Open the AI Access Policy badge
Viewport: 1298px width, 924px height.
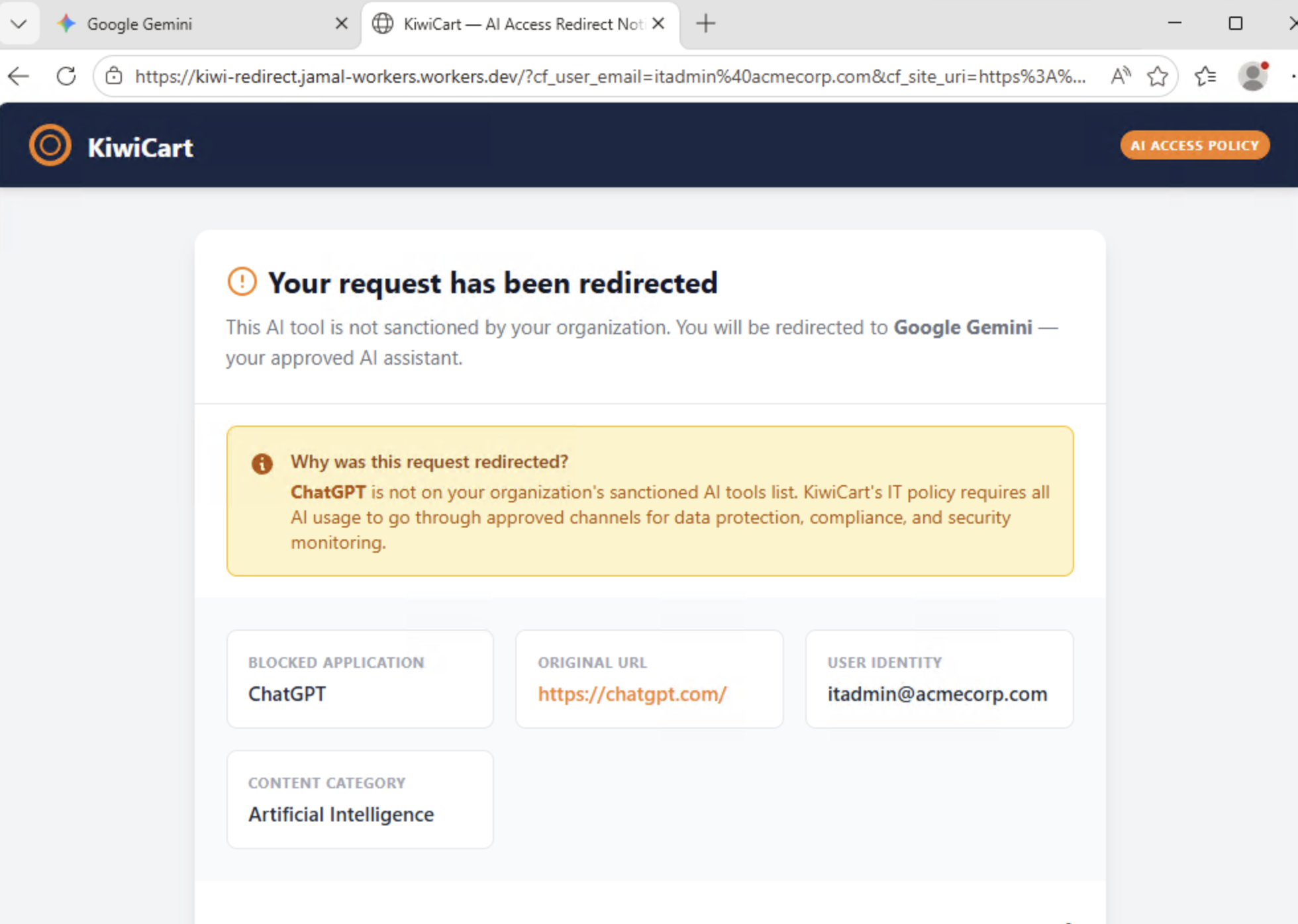(1195, 146)
